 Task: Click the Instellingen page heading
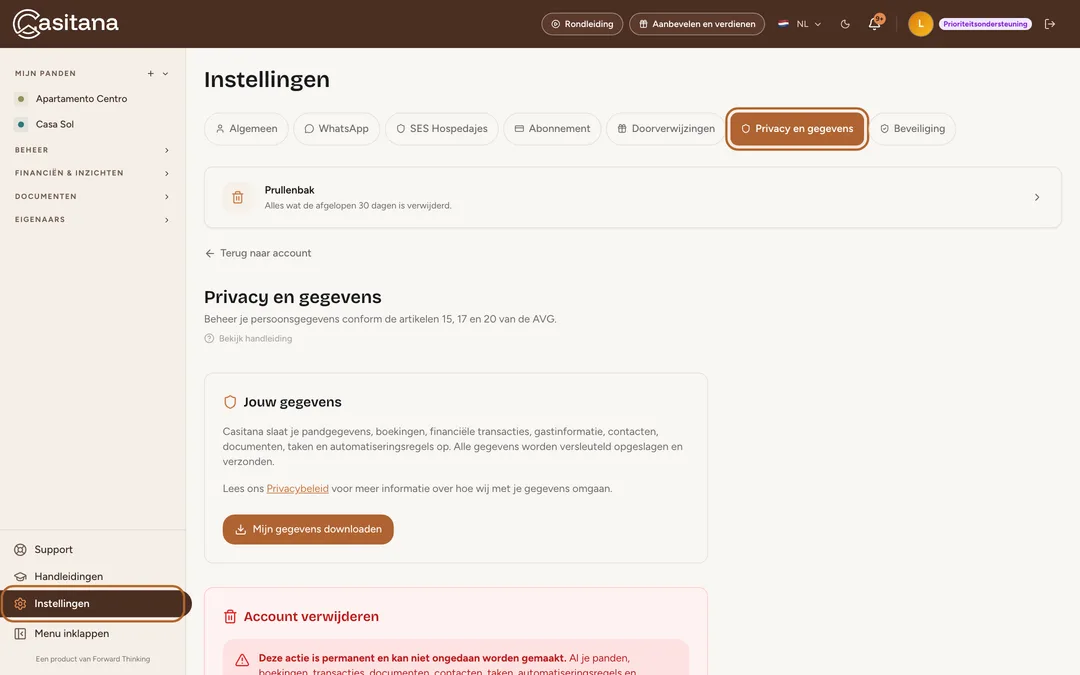pyautogui.click(x=267, y=80)
